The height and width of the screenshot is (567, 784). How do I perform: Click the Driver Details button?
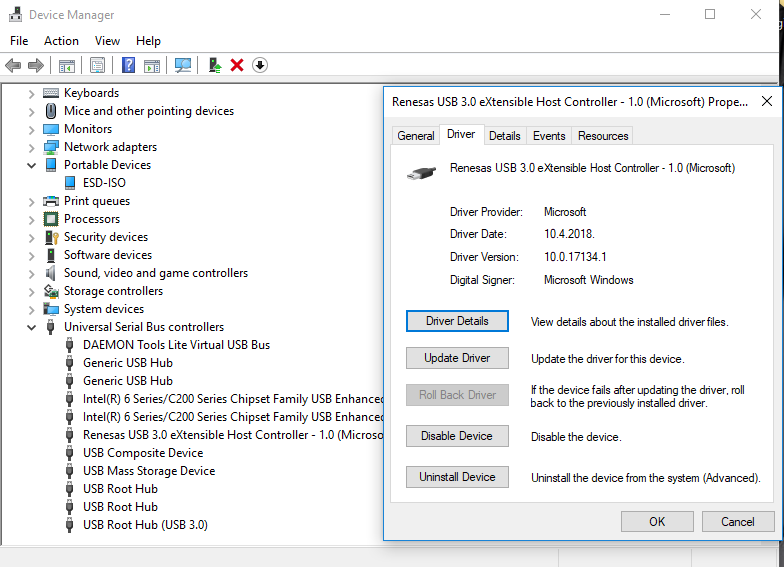coord(457,321)
